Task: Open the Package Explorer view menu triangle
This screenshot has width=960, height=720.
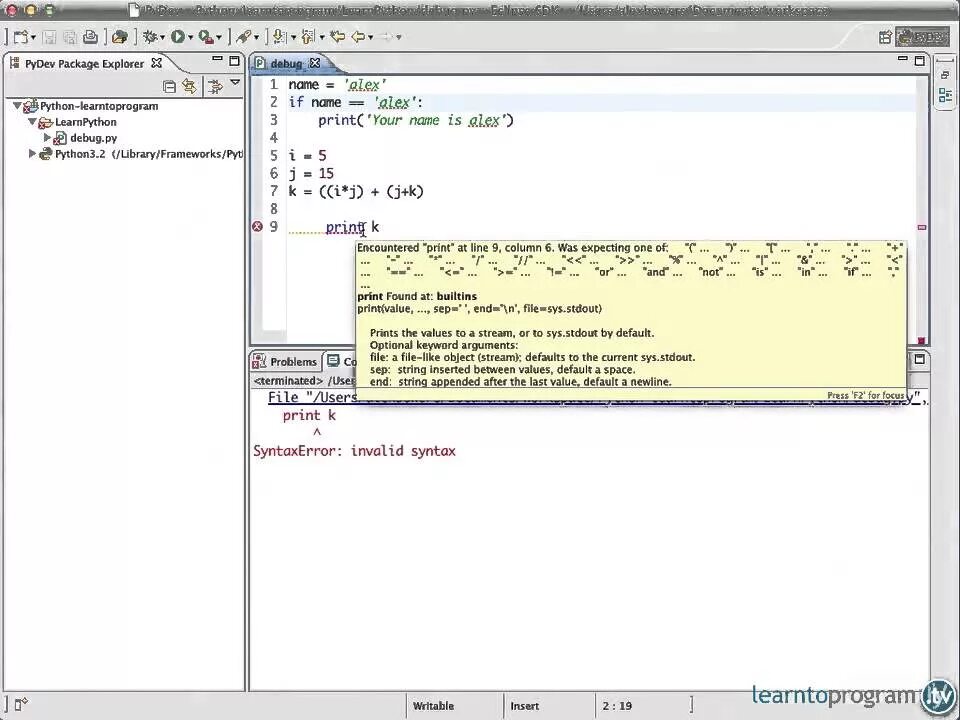Action: coord(235,82)
